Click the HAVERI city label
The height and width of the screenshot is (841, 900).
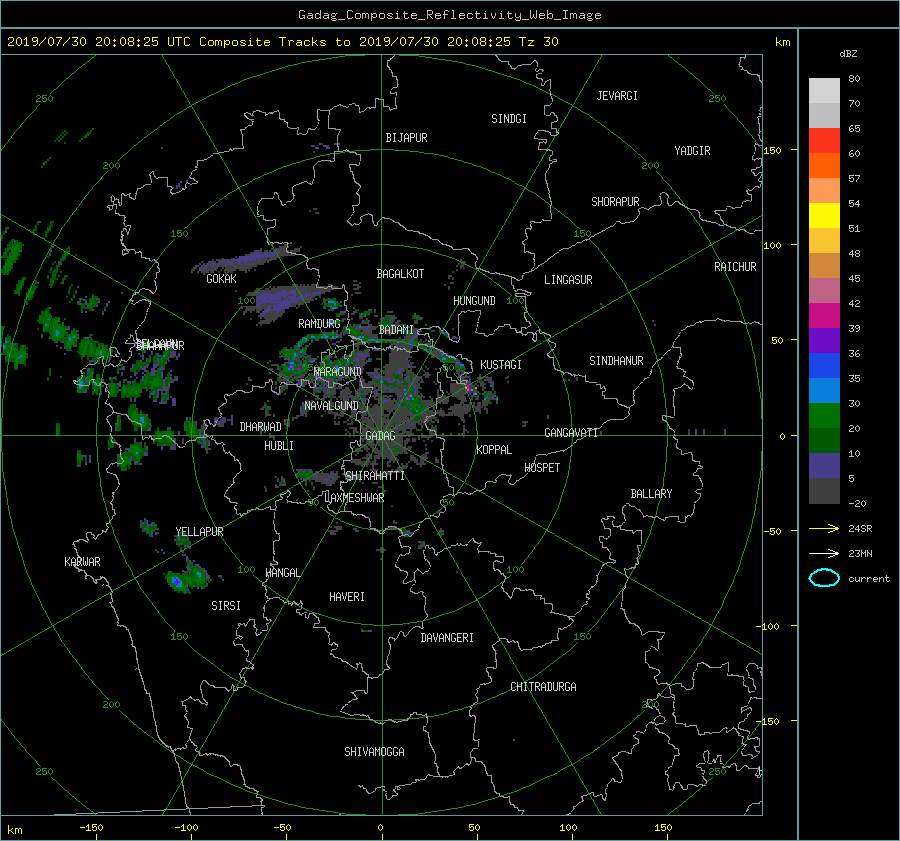coord(347,598)
